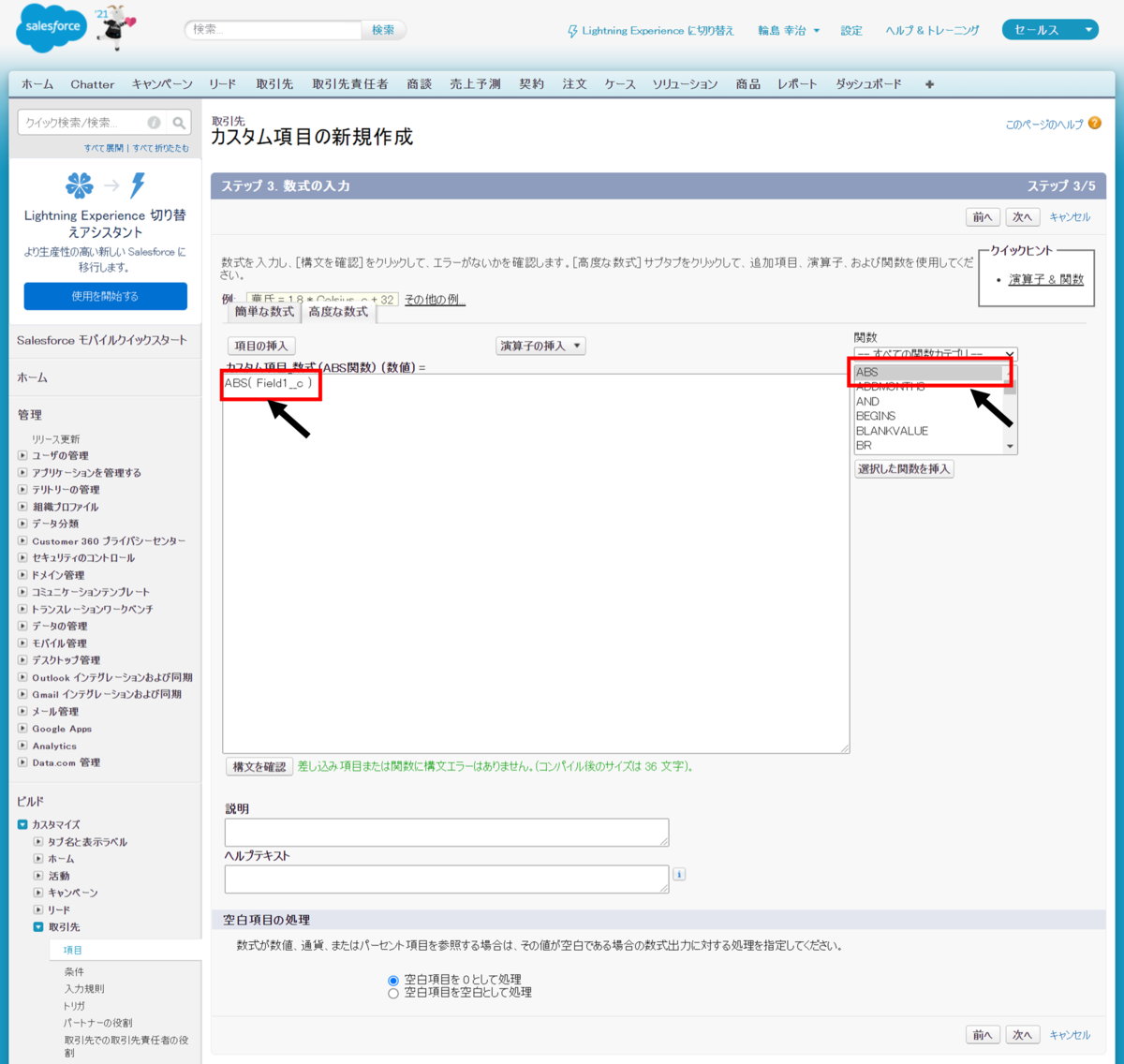Image resolution: width=1124 pixels, height=1064 pixels.
Task: Click top キャンセル link
Action: (1070, 217)
